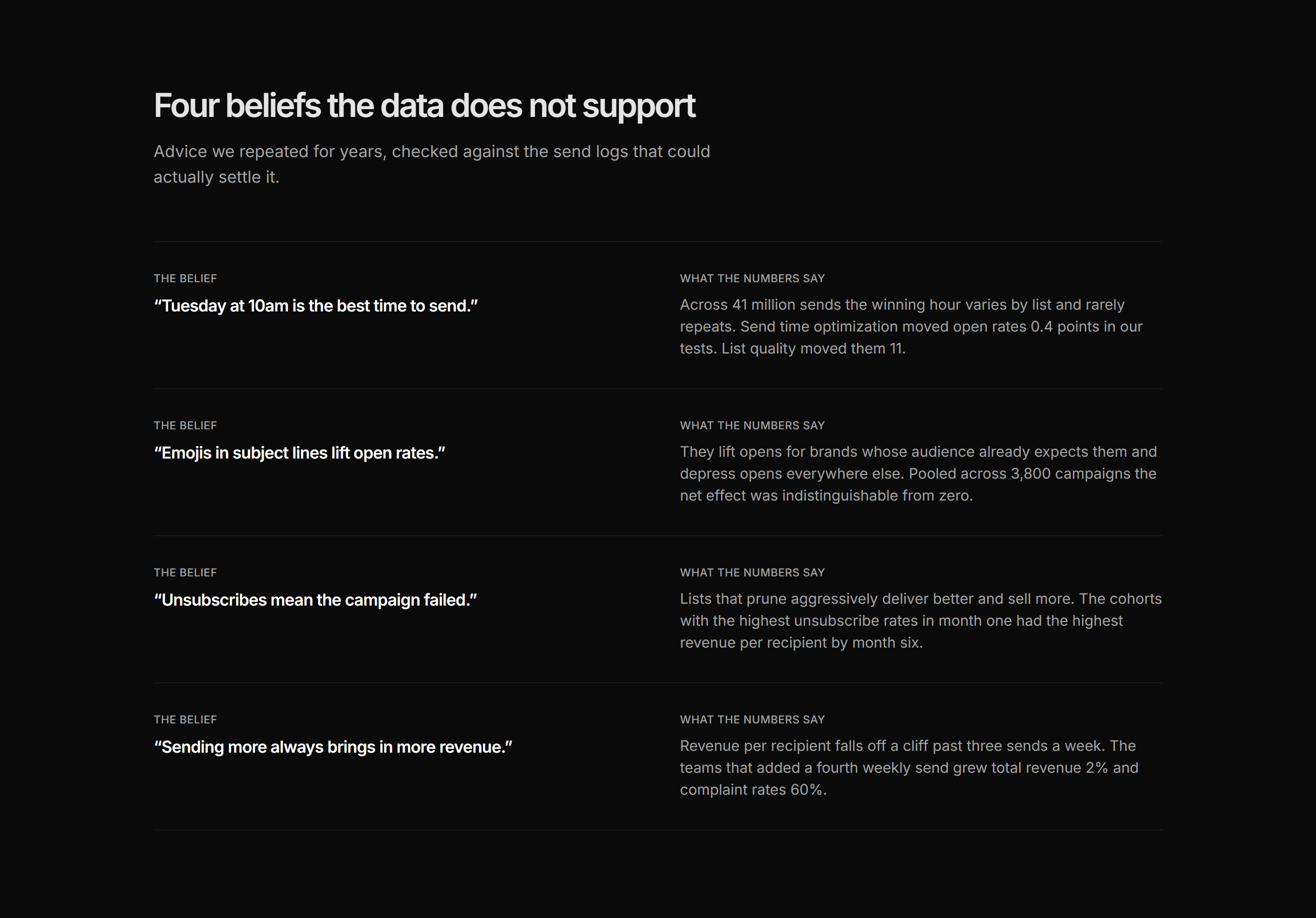Screen dimensions: 1316x918
Task: Click "THE BELIEF" label above the Sending more quote
Action: click(185, 720)
